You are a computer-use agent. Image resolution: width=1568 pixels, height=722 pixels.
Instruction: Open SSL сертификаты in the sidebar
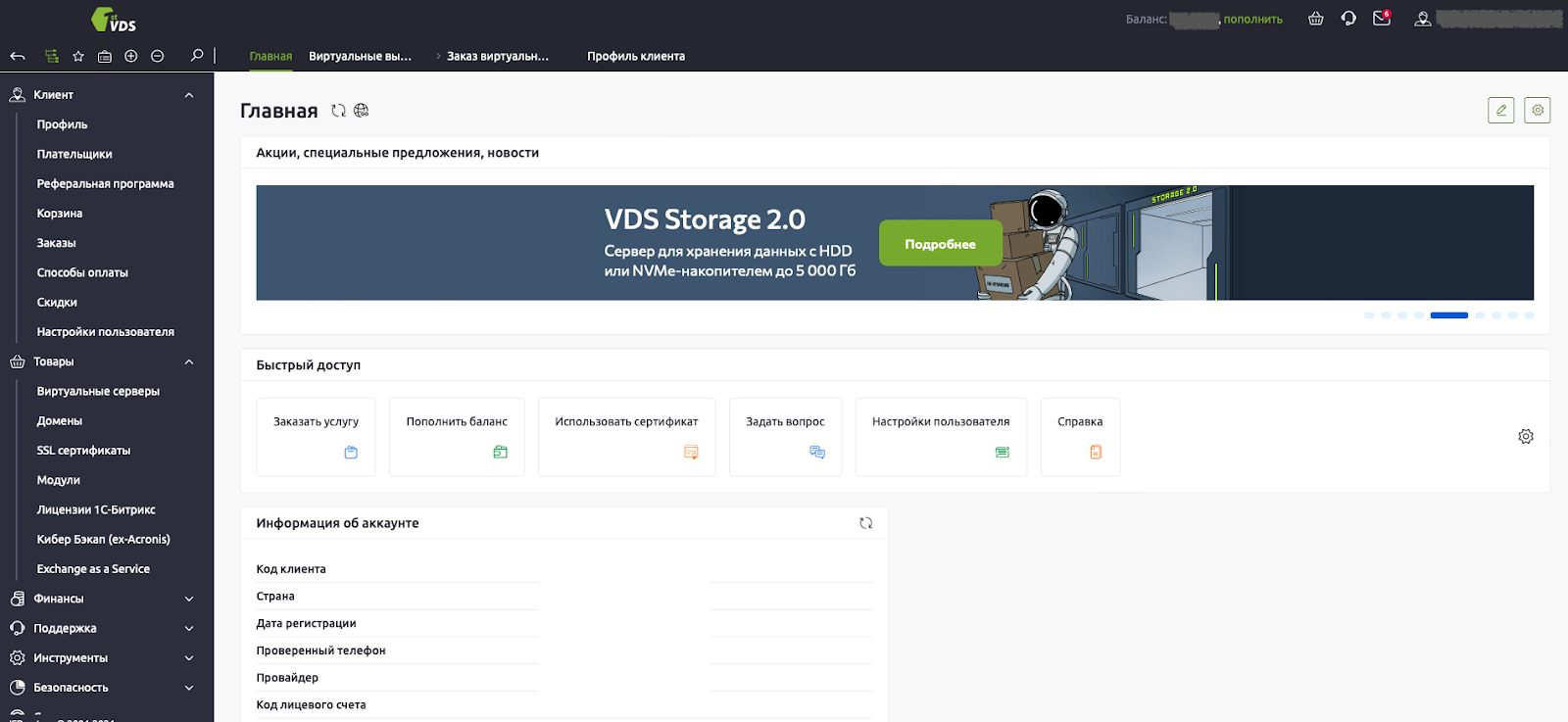click(83, 451)
